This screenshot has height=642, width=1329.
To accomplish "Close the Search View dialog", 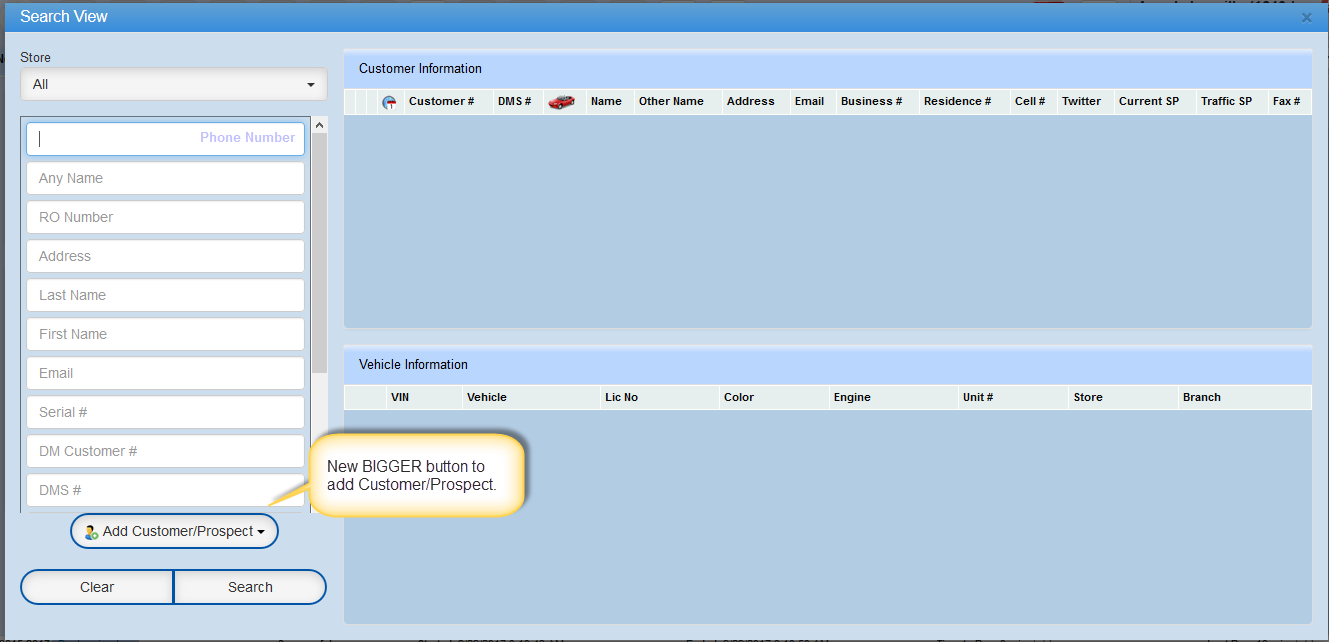I will coord(1306,17).
